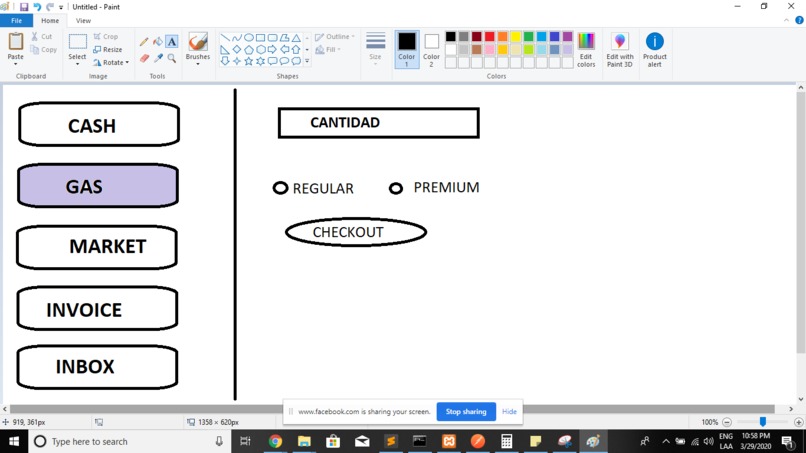Select the Magnifier tool
The width and height of the screenshot is (806, 453).
[x=172, y=59]
